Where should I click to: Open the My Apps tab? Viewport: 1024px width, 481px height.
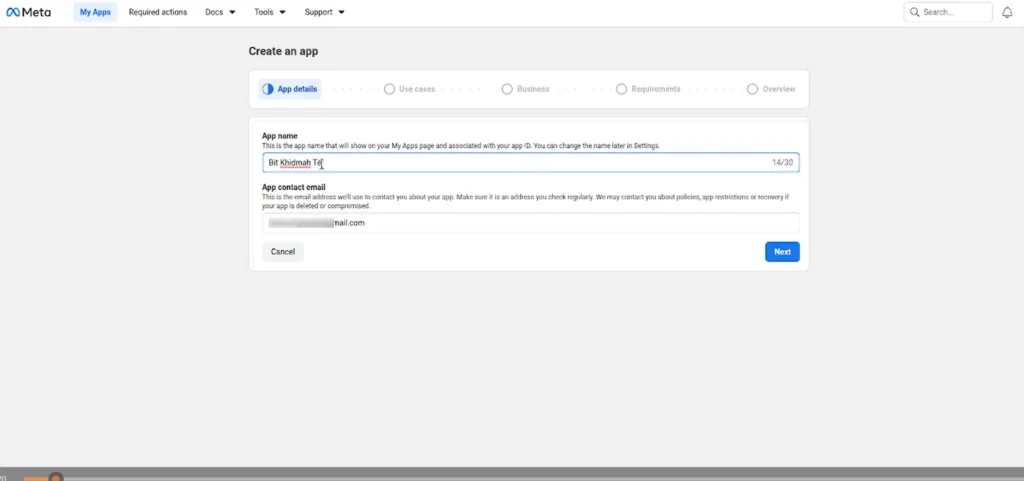pyautogui.click(x=95, y=12)
